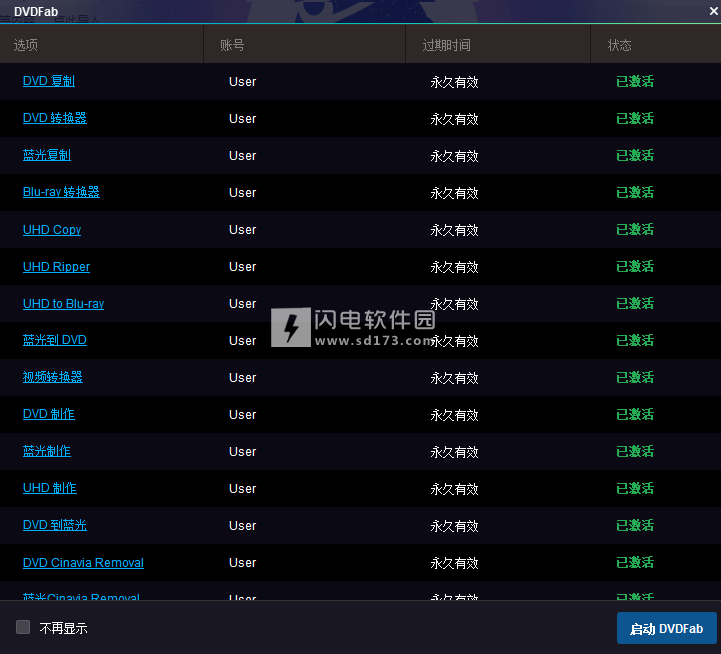Click the DVD 到蓝光 link
The height and width of the screenshot is (654, 721).
55,525
